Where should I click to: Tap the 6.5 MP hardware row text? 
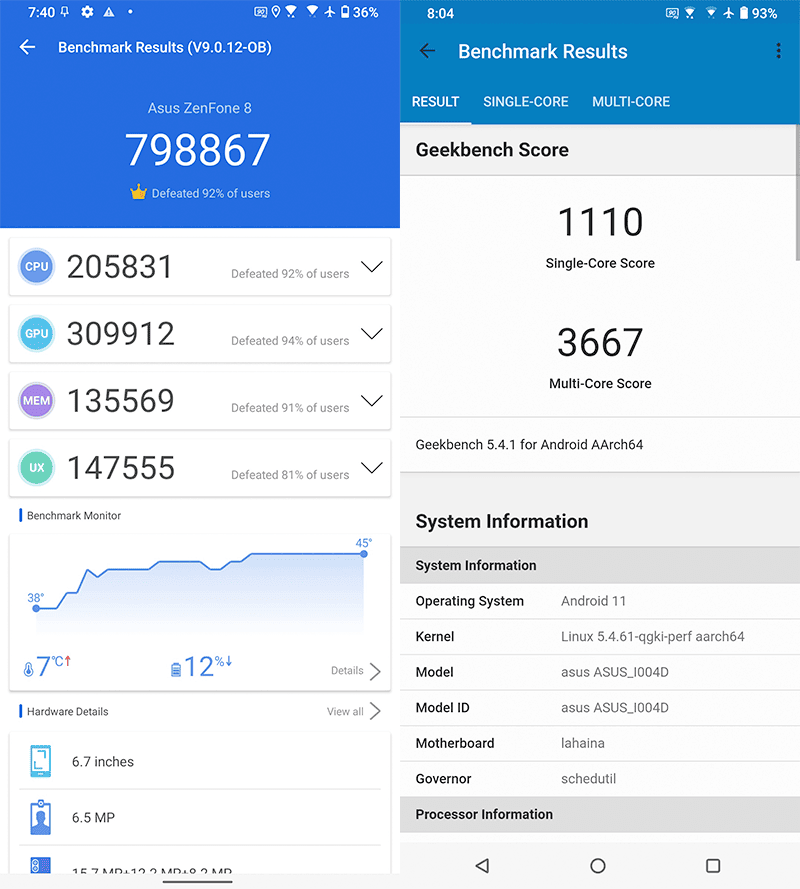(x=93, y=818)
